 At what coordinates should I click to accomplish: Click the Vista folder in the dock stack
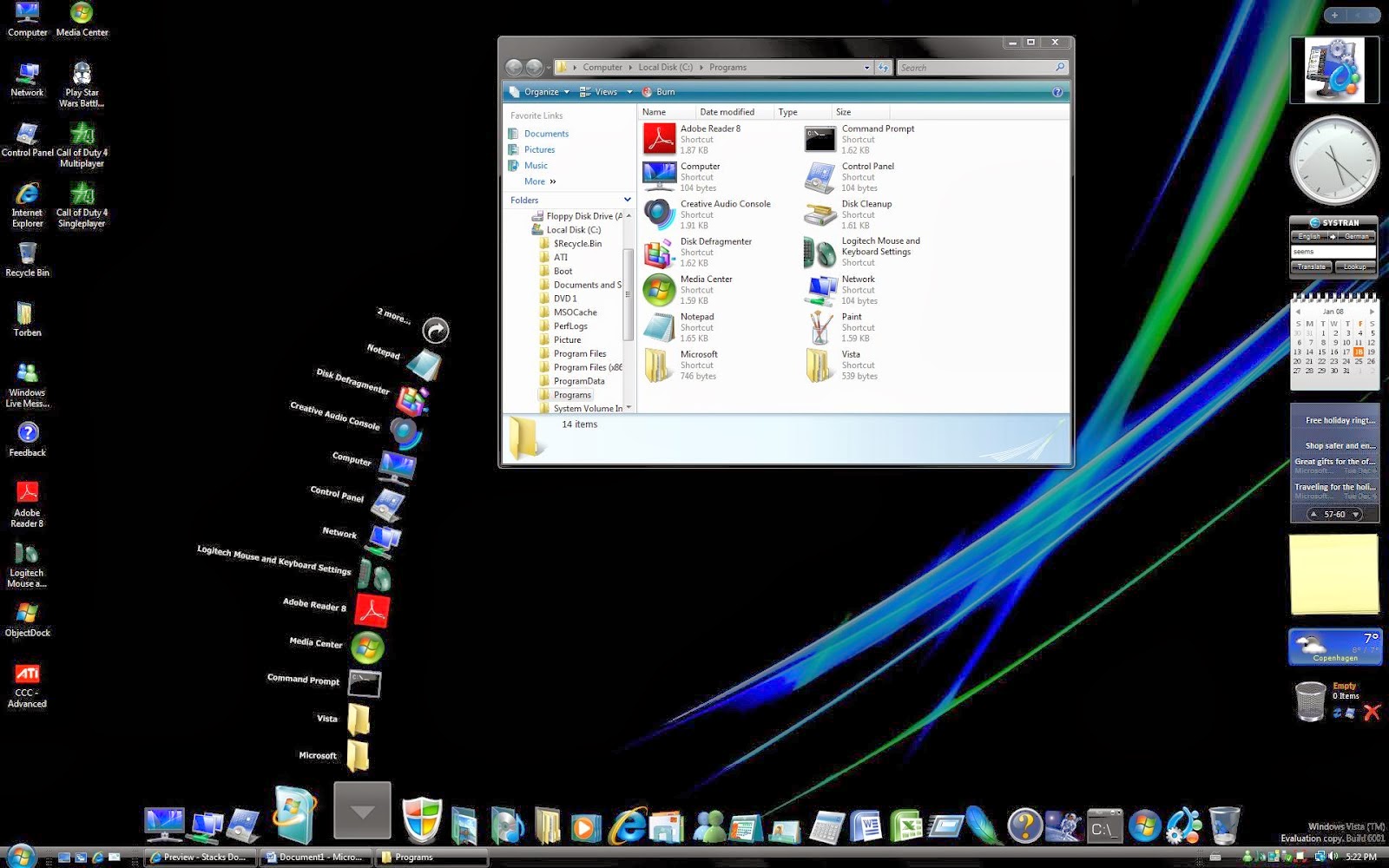point(358,720)
